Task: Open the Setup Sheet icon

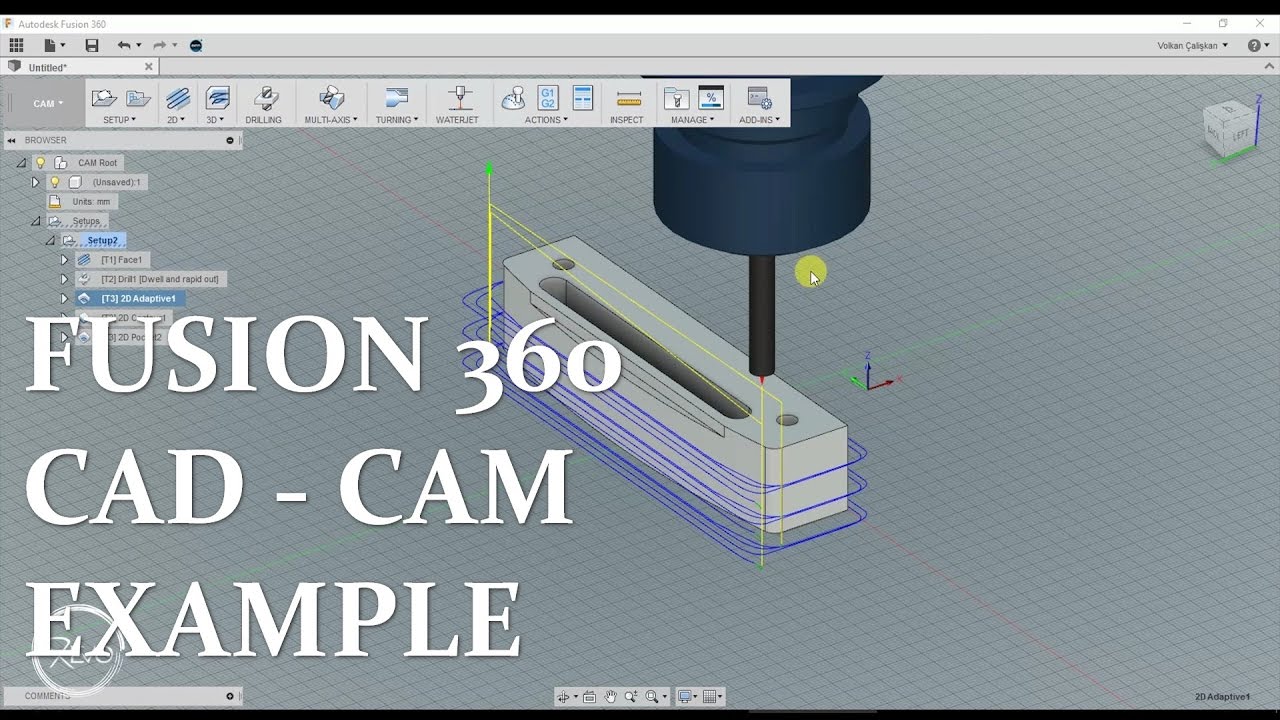Action: tap(583, 98)
